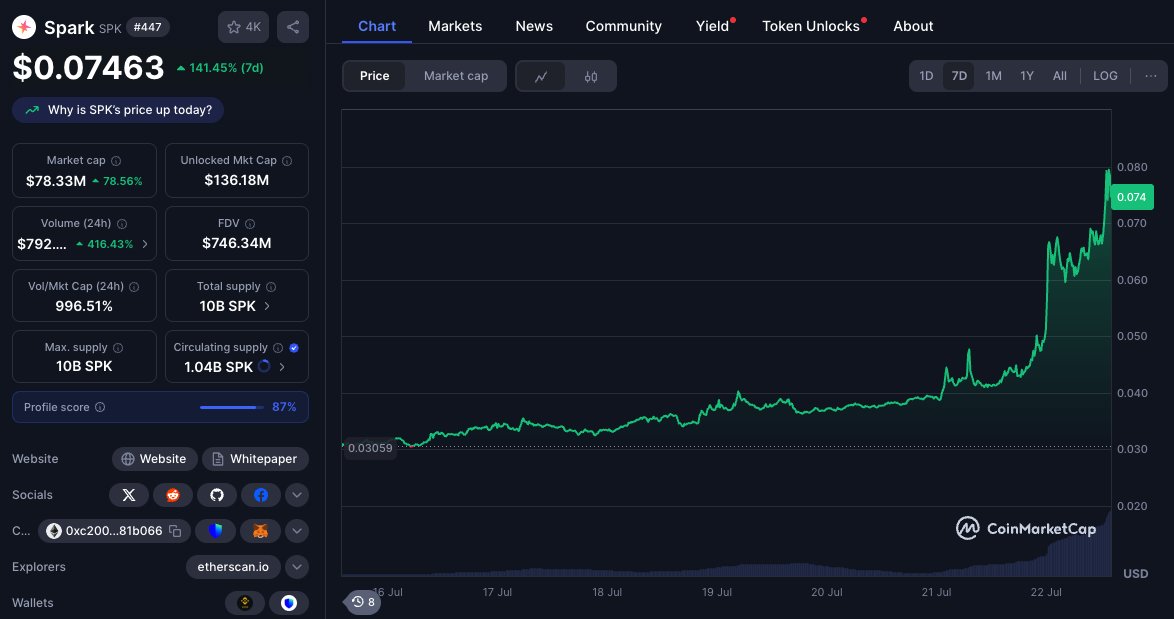Expand Volume (24h) details chevron
The image size is (1174, 619).
coord(145,244)
